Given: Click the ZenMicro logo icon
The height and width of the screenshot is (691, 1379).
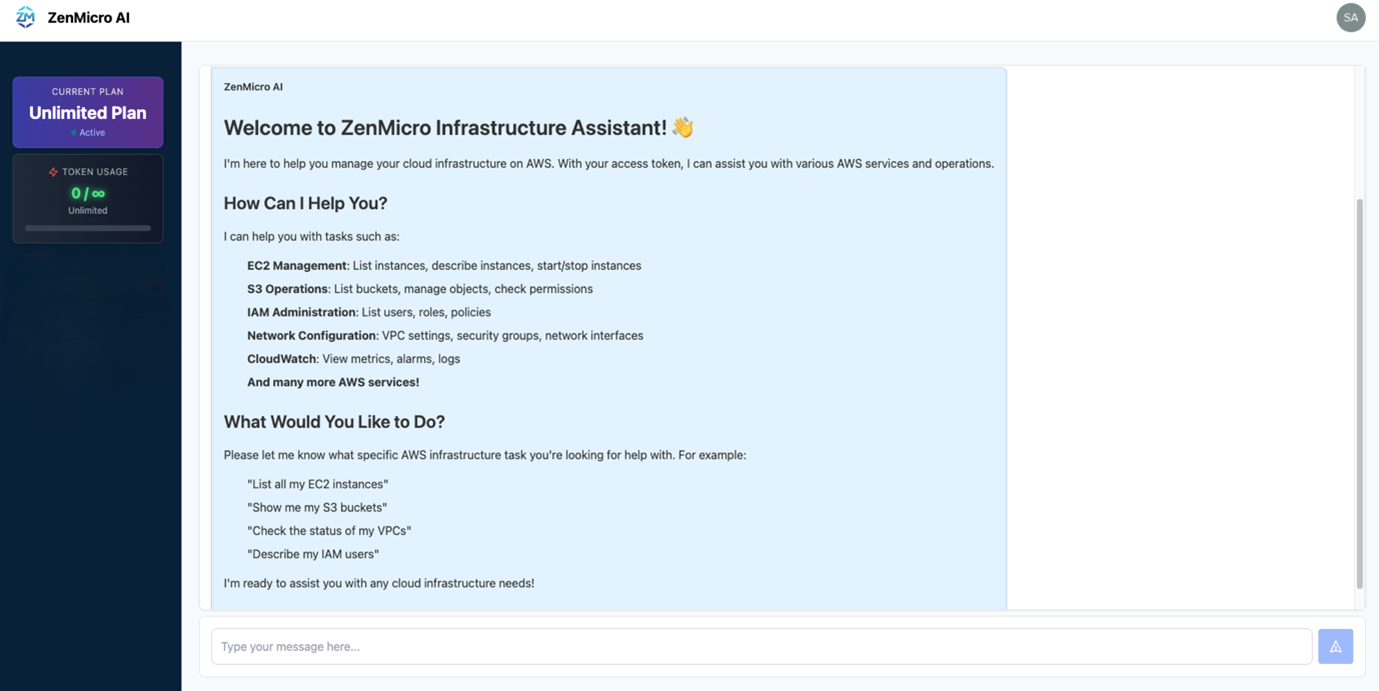Looking at the screenshot, I should pos(25,18).
